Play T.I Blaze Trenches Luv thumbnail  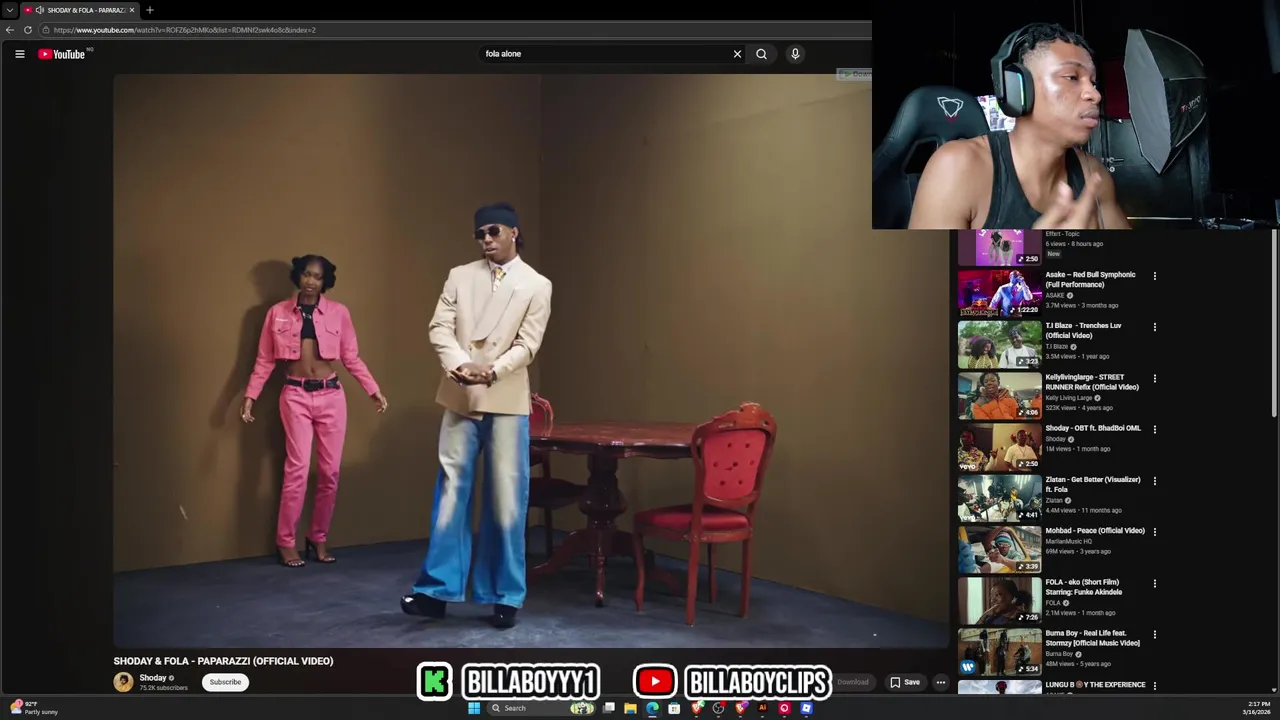[999, 344]
